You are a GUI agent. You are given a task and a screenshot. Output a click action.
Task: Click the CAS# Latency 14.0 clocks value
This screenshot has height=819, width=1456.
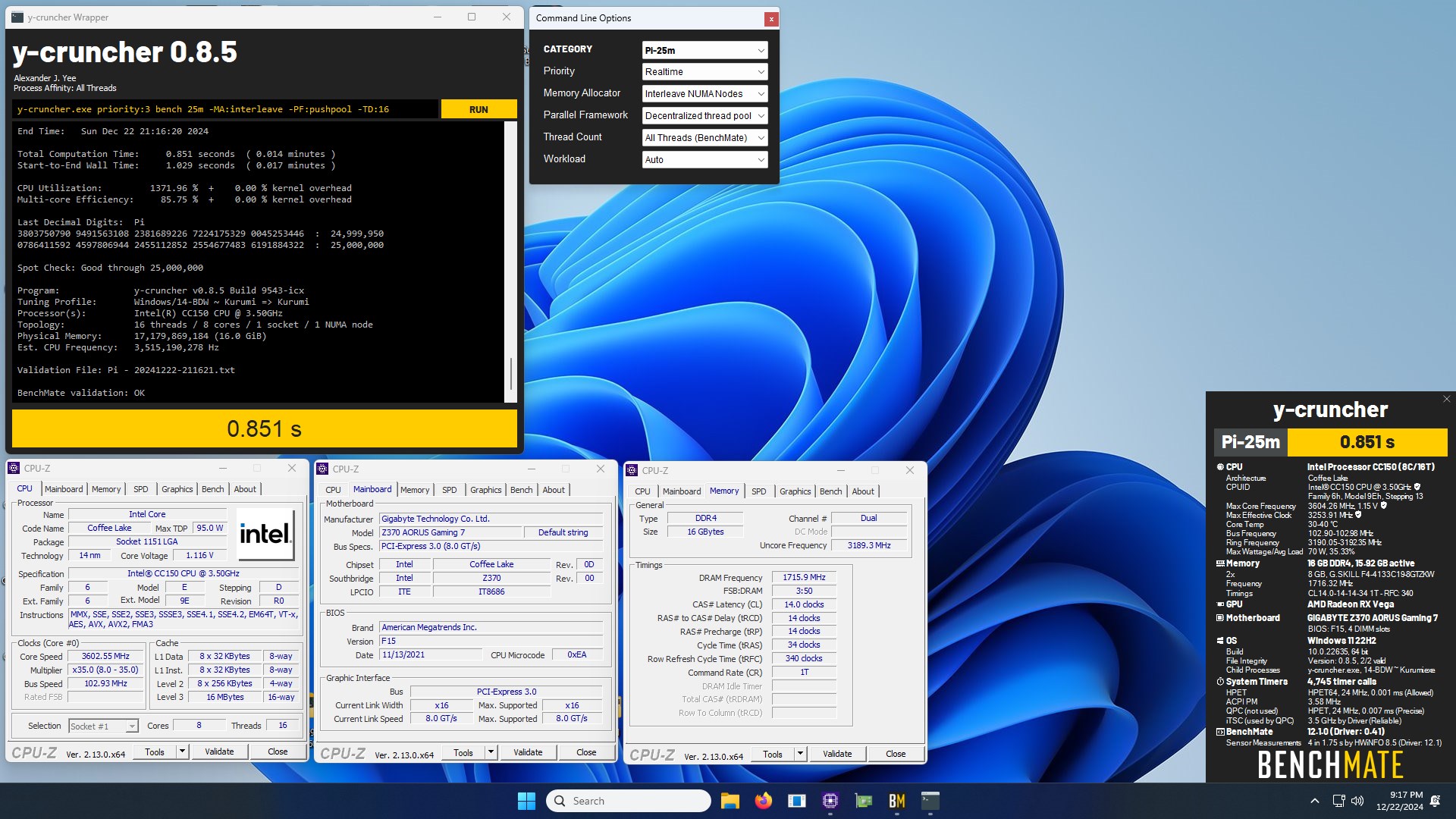[x=804, y=604]
